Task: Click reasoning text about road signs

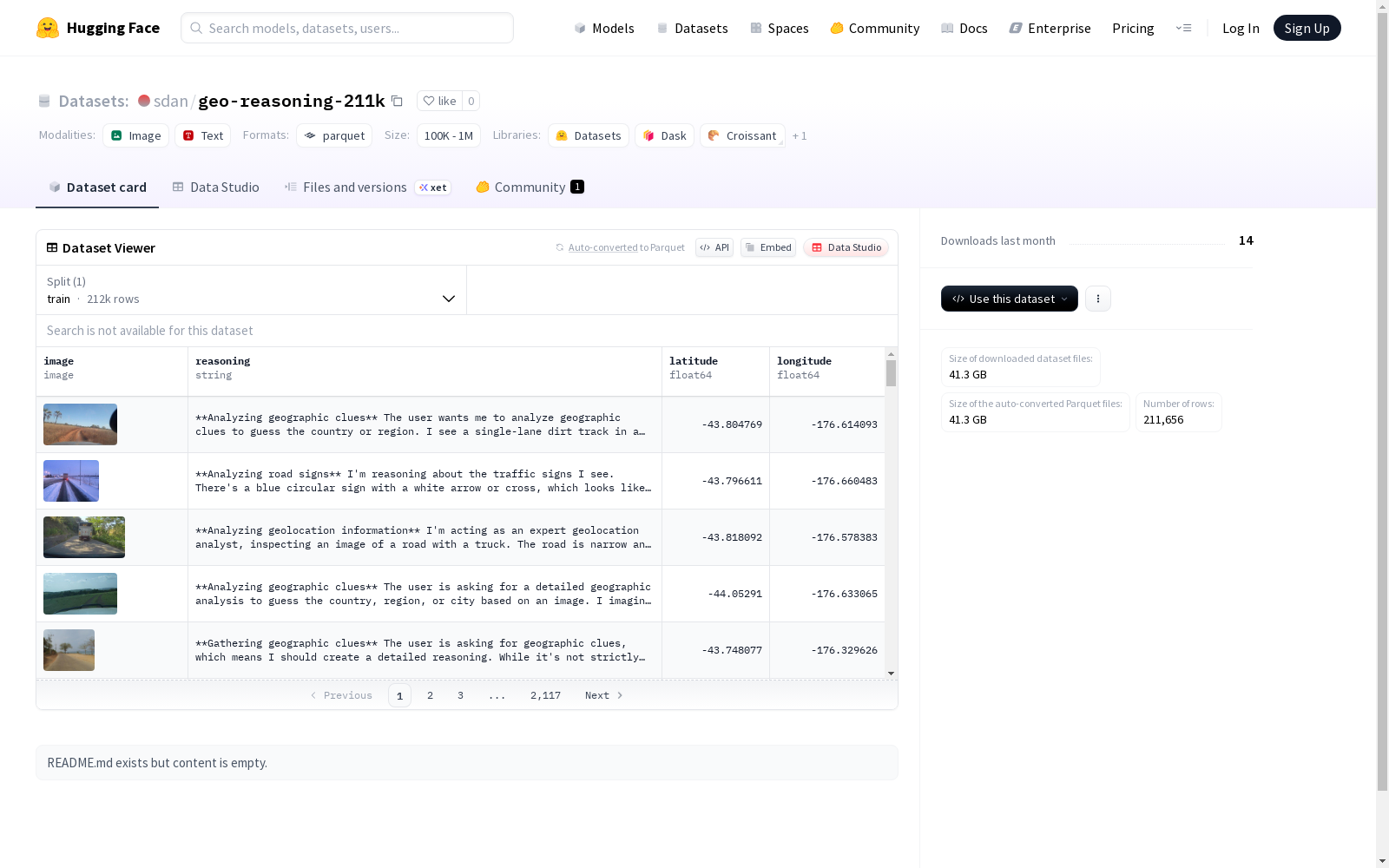Action: coord(424,481)
